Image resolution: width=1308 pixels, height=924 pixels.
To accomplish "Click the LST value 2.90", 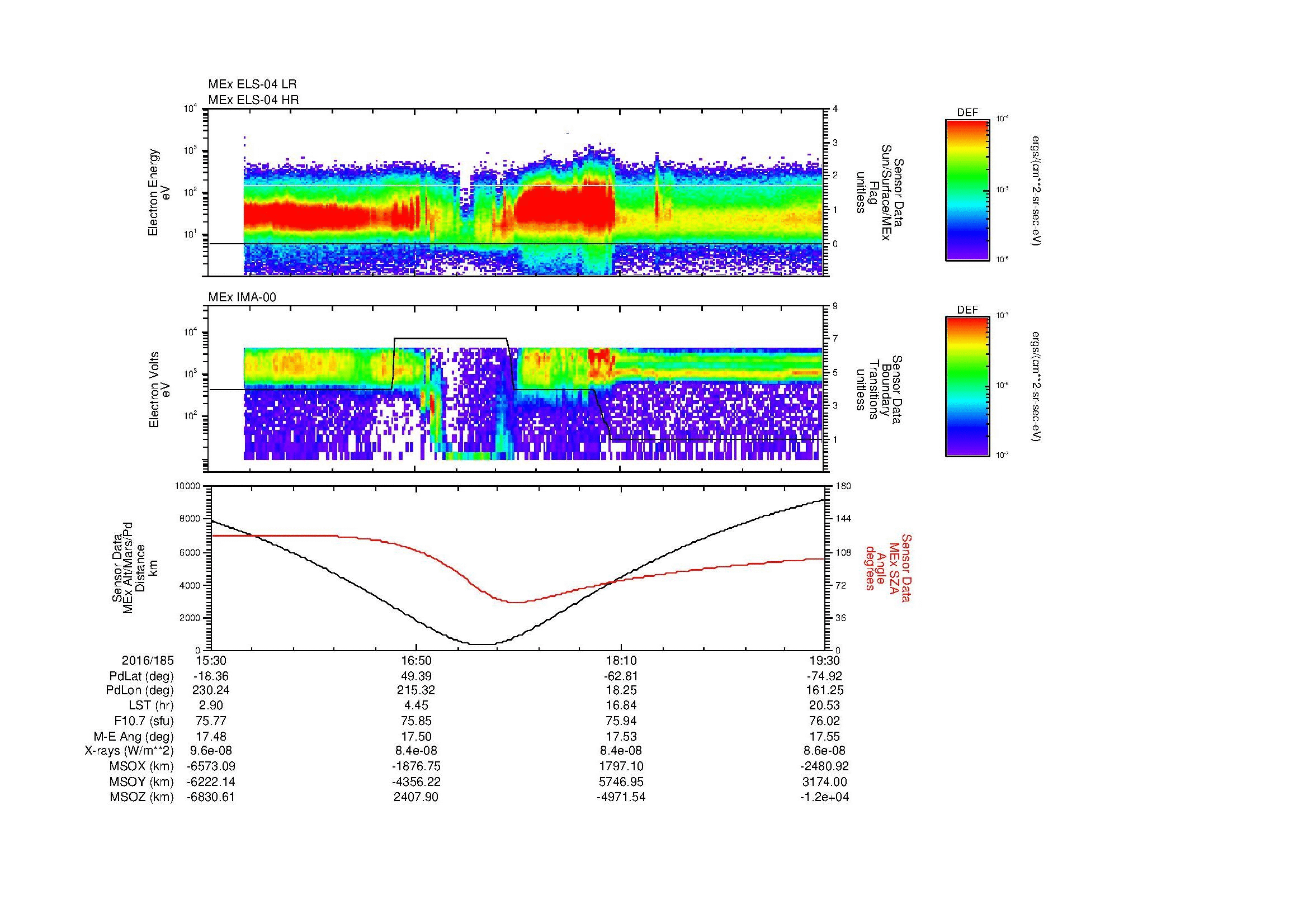I will coord(210,706).
